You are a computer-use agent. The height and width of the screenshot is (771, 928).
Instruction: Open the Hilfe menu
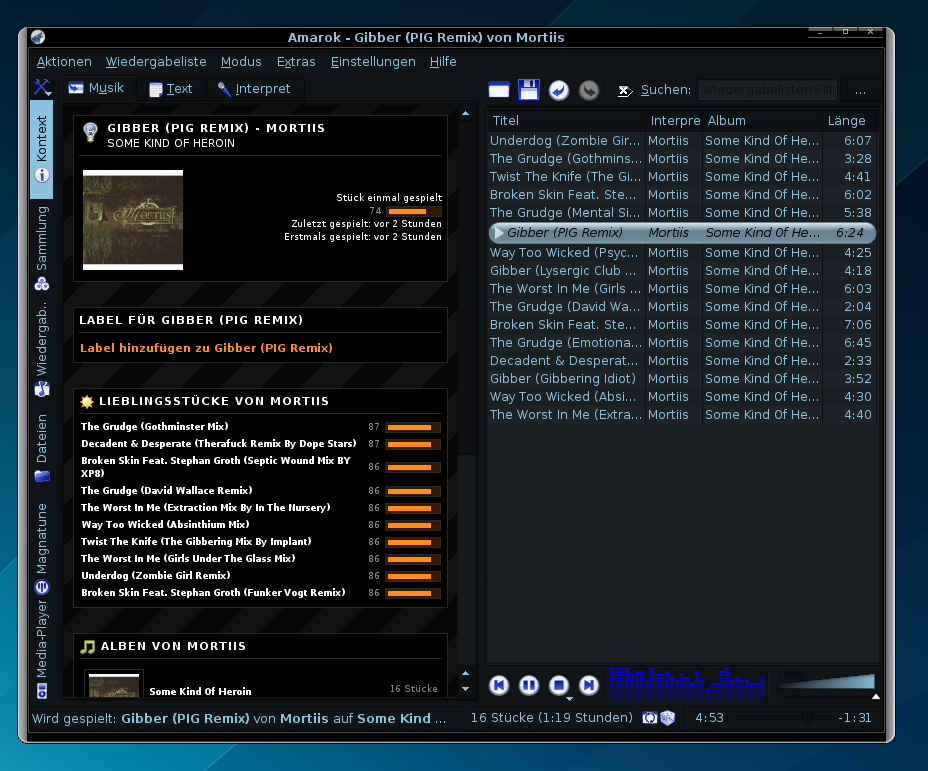(x=443, y=62)
